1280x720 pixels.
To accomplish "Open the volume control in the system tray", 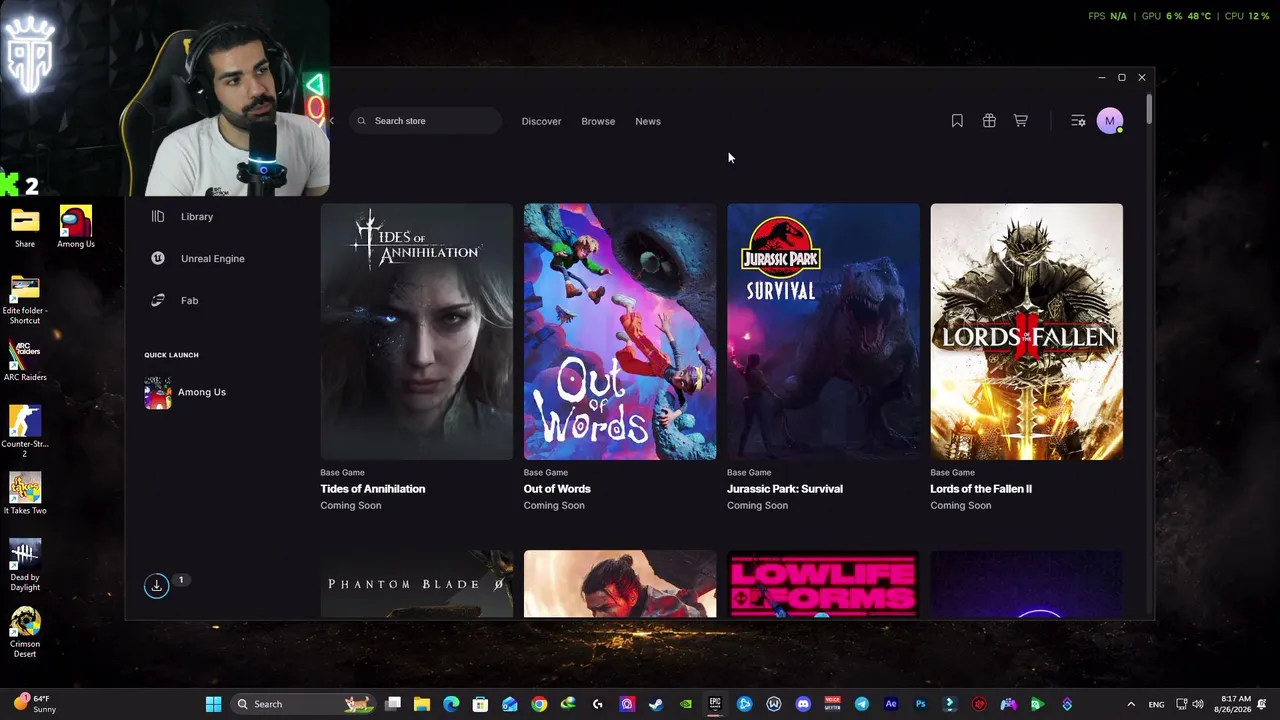I will click(1198, 704).
